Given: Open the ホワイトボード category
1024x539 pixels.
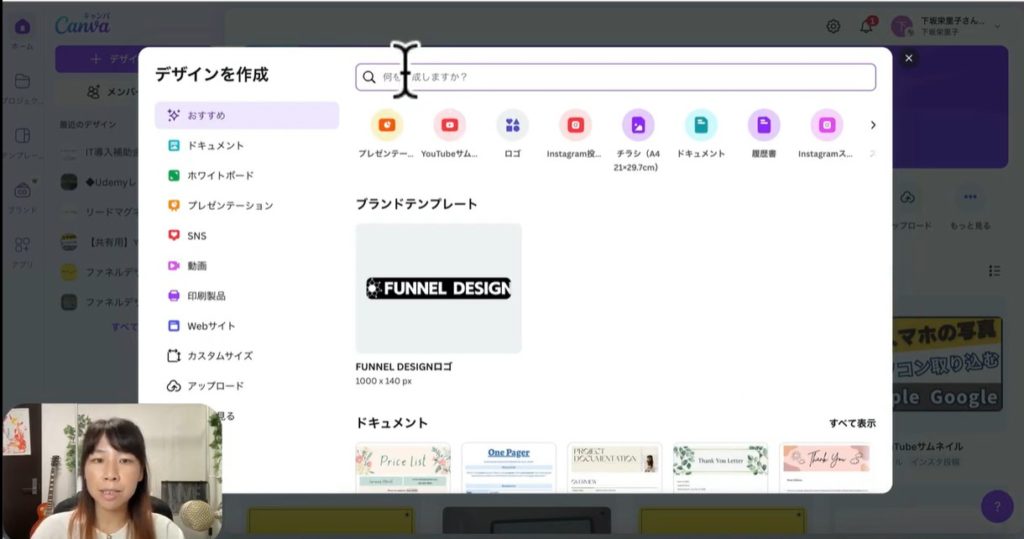Looking at the screenshot, I should 220,175.
